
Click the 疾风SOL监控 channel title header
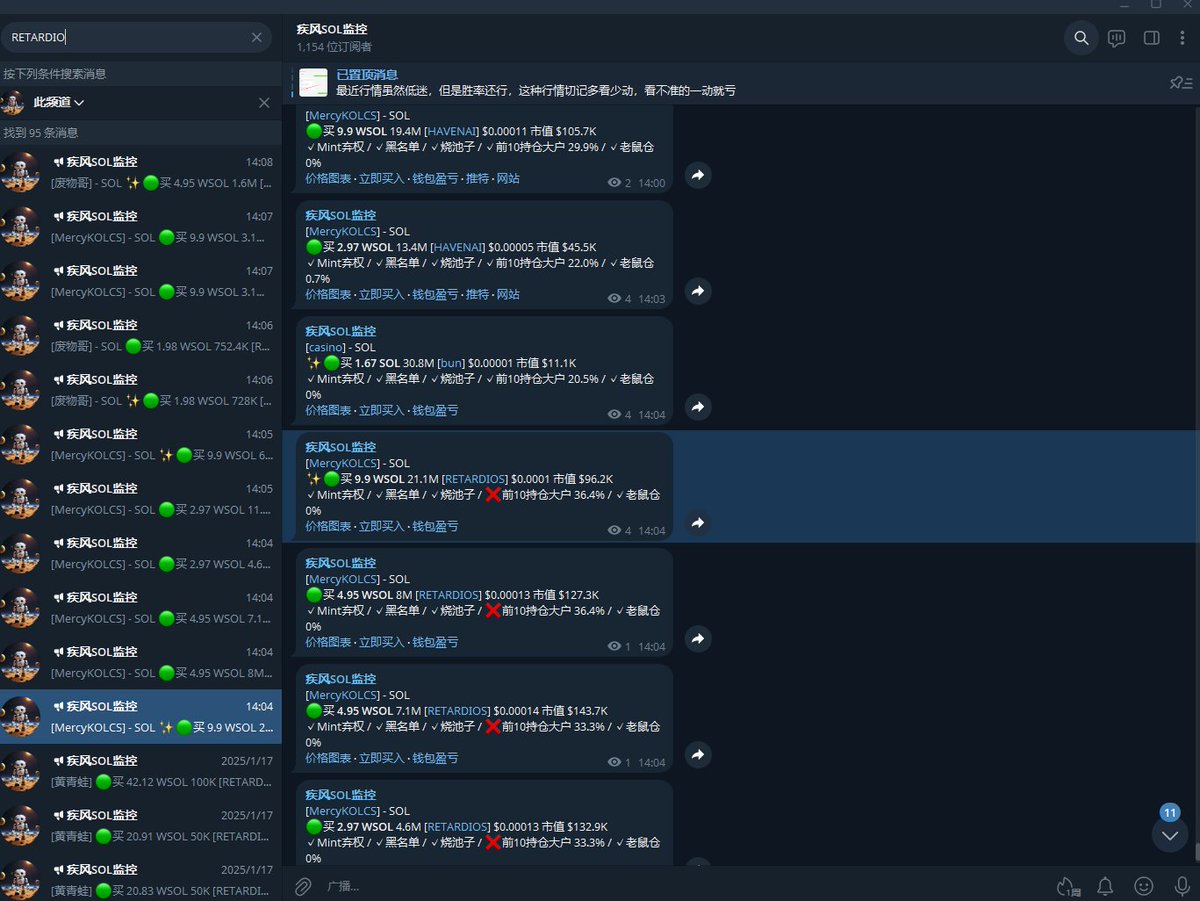[332, 29]
